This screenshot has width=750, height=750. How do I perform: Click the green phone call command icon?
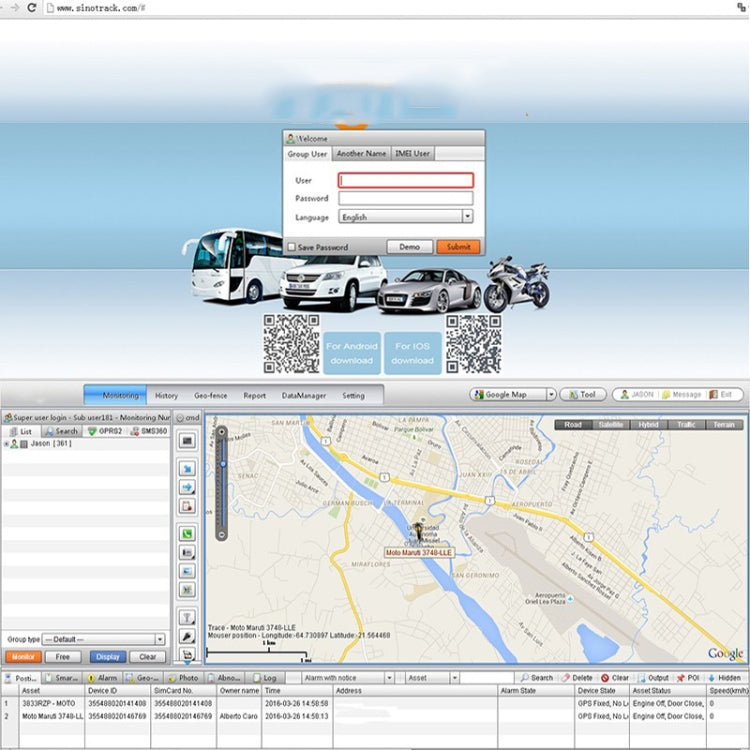pos(187,534)
